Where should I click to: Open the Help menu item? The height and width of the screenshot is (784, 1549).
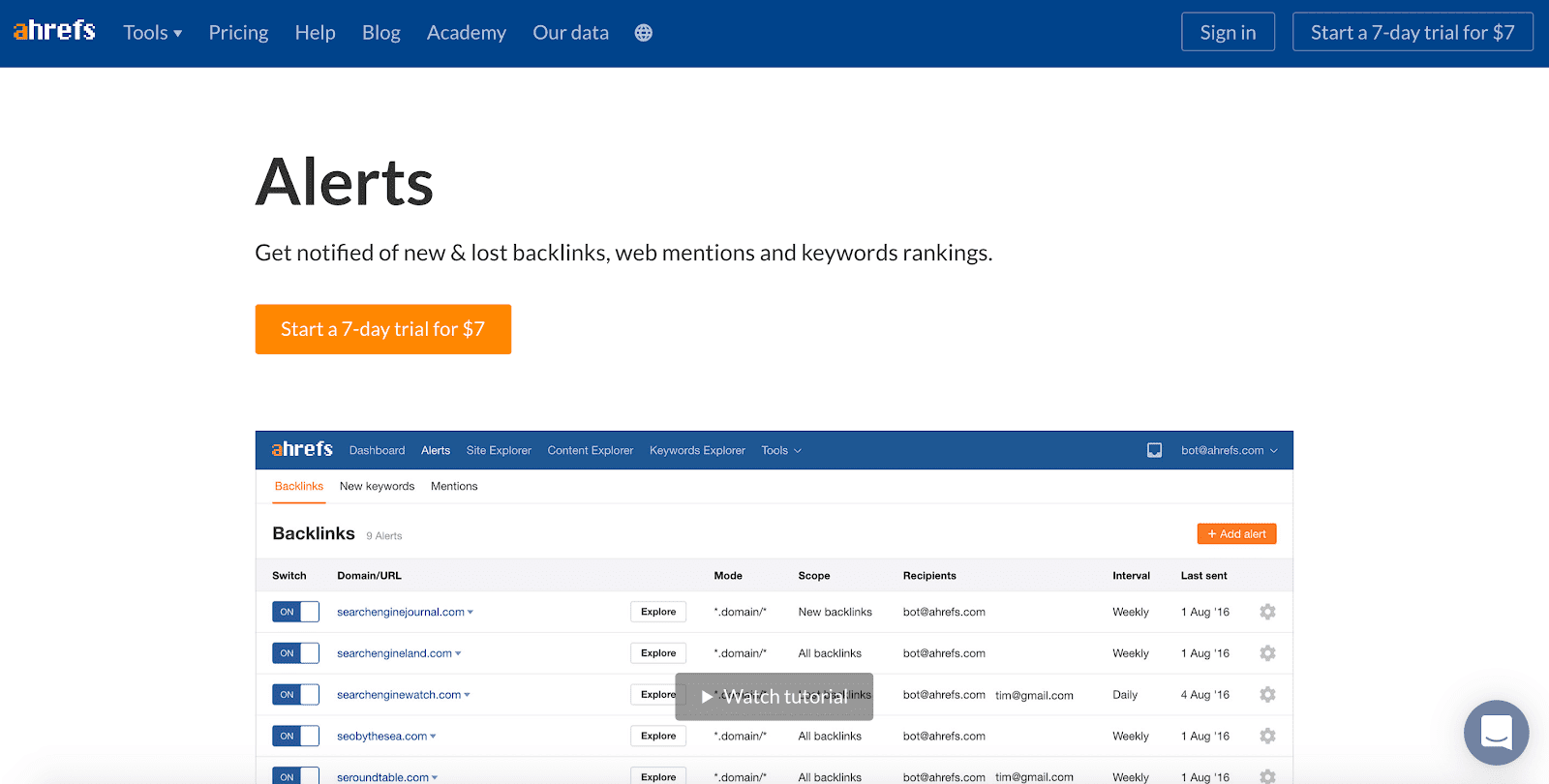(x=315, y=33)
